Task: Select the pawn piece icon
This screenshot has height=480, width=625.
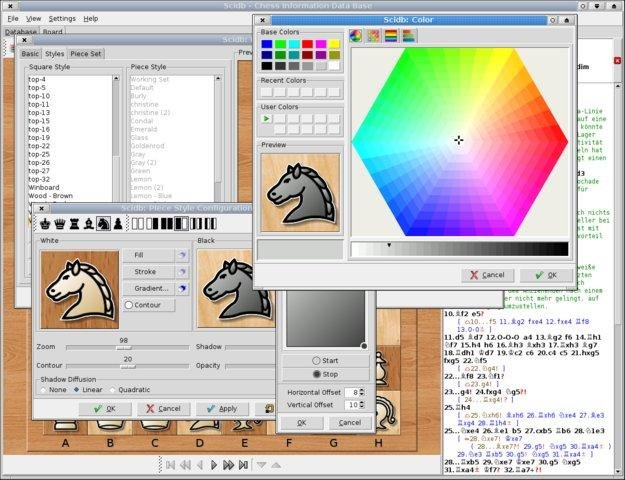Action: pos(116,223)
